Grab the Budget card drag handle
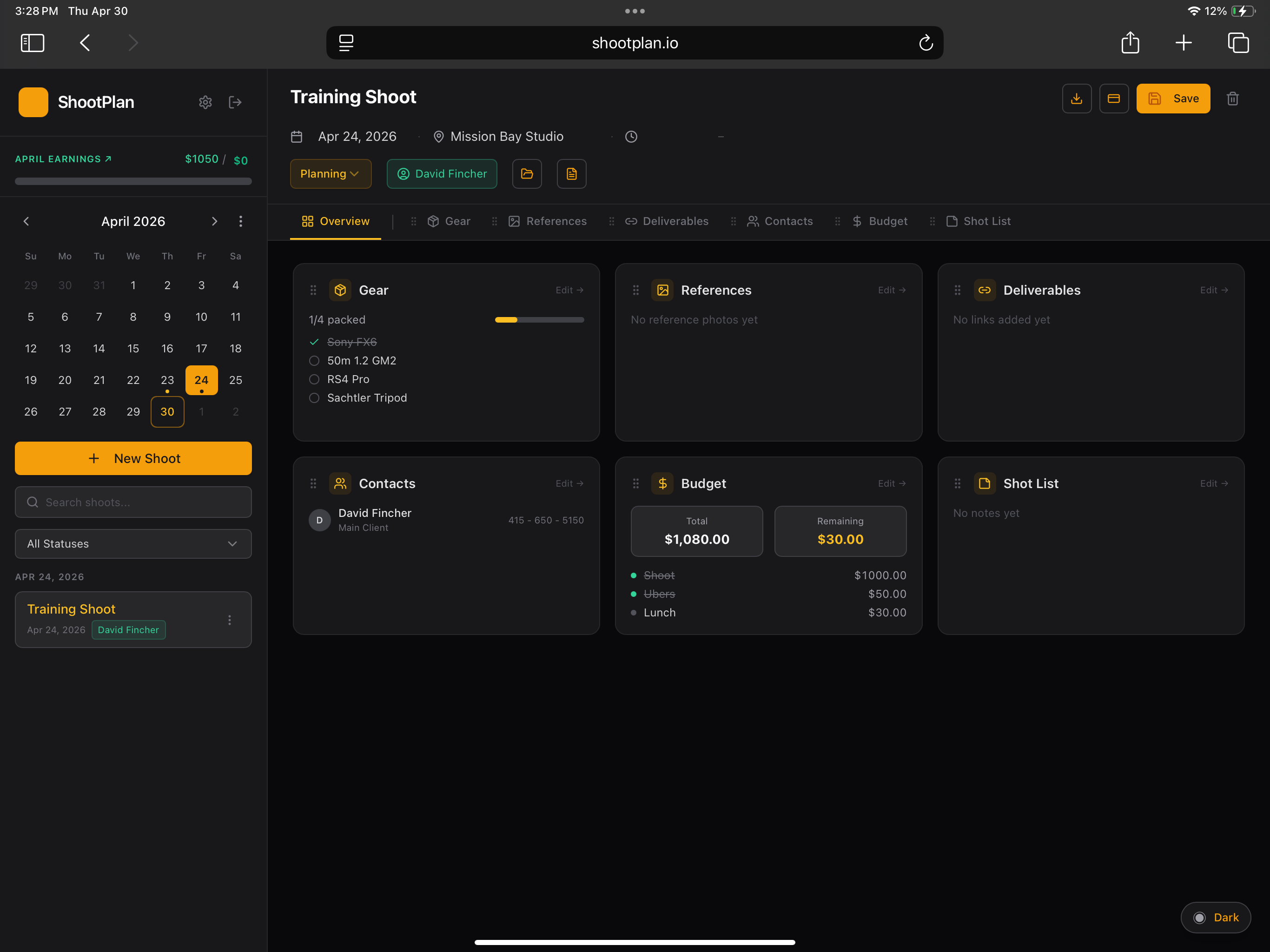The width and height of the screenshot is (1270, 952). tap(635, 483)
